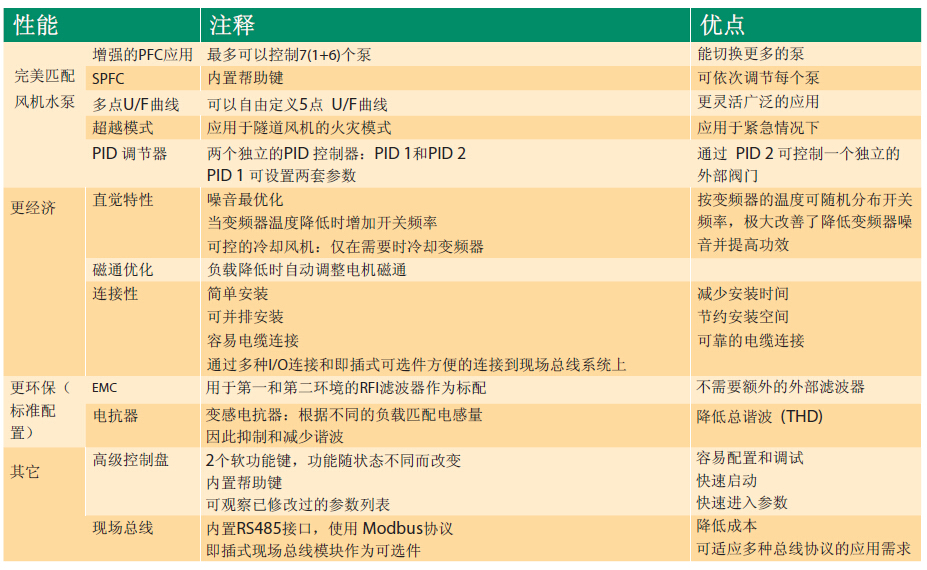Viewport: 927px width, 570px height.
Task: Click 因此抑制和减少谐波 line
Action: pos(274,437)
